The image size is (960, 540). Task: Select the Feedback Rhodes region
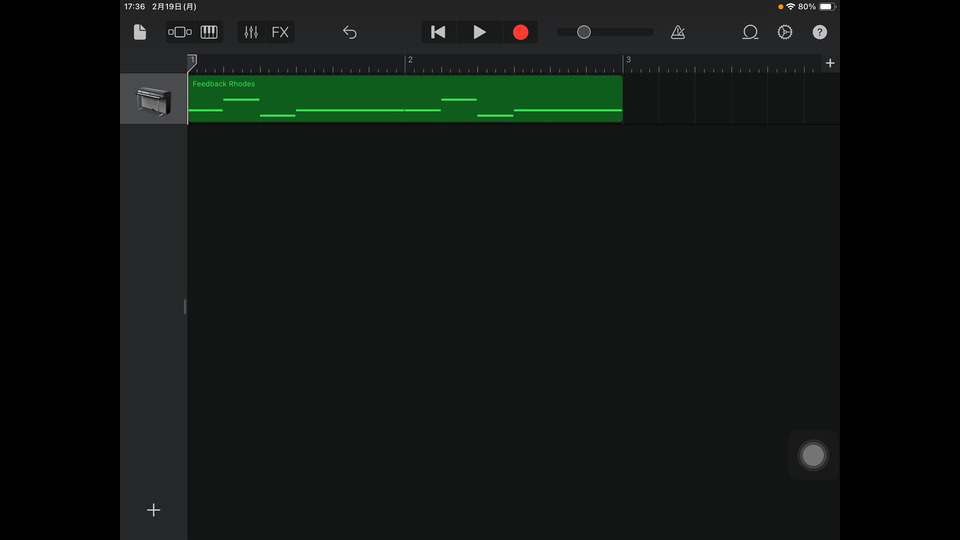click(405, 99)
